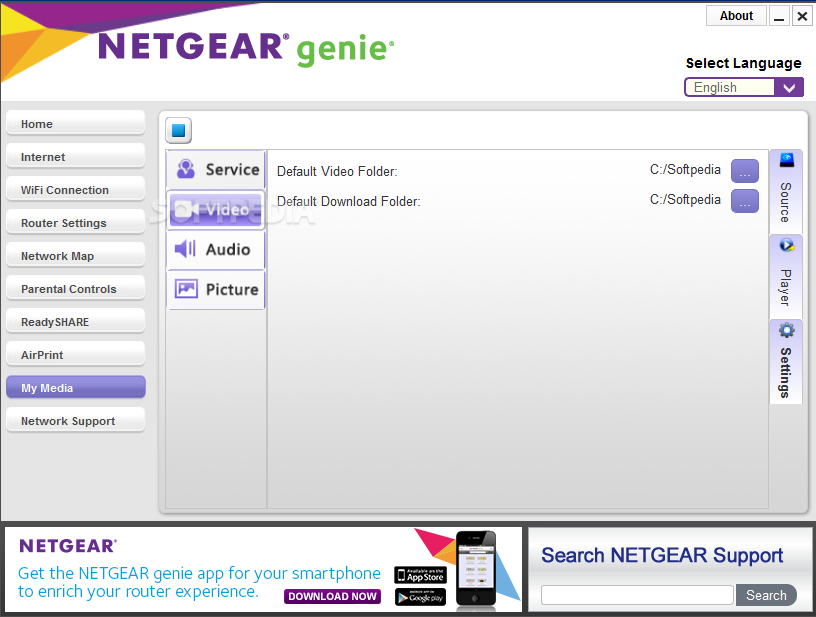
Task: Click the Default Video Folder path text
Action: click(x=685, y=170)
